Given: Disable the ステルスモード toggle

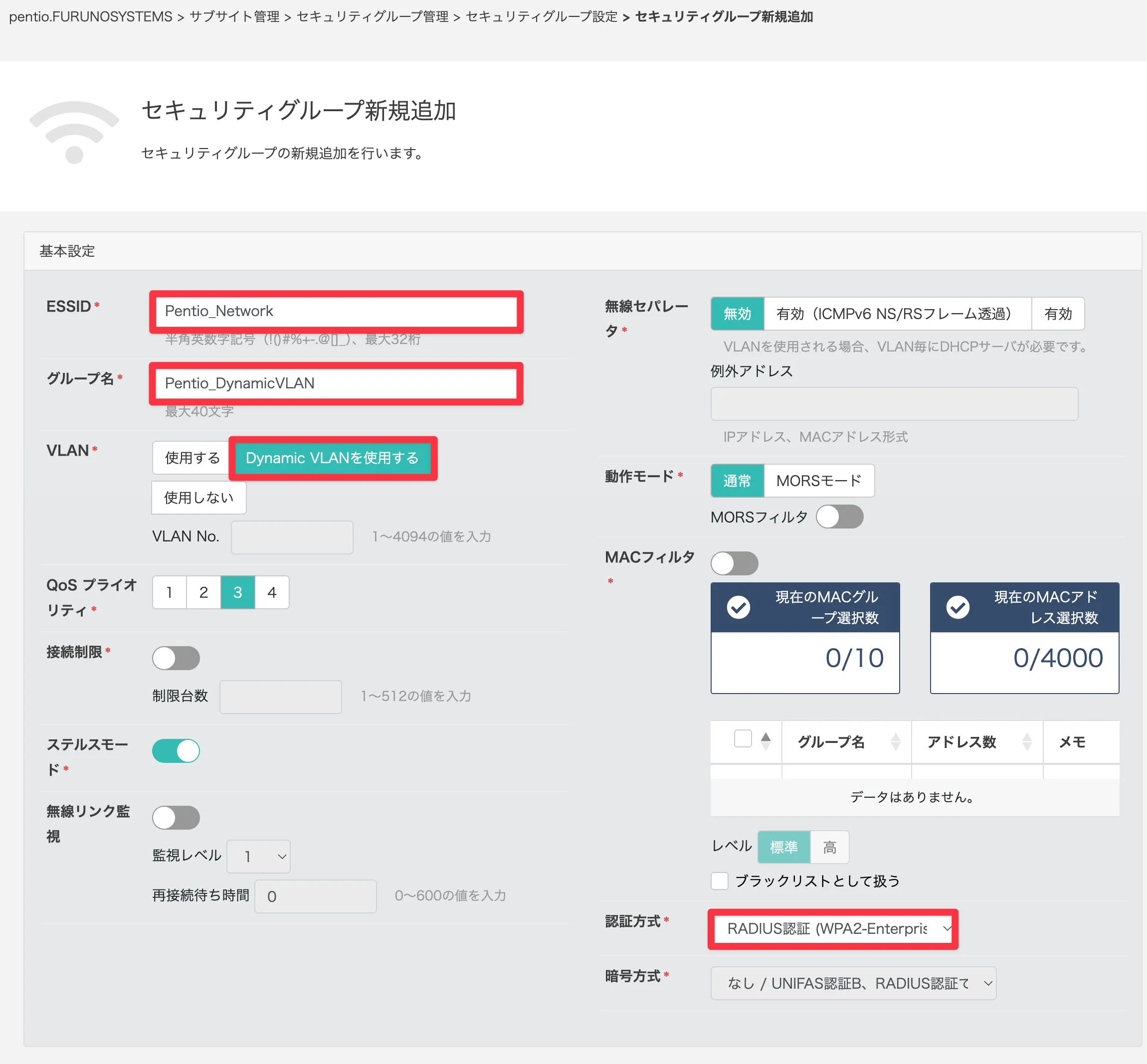Looking at the screenshot, I should (176, 750).
